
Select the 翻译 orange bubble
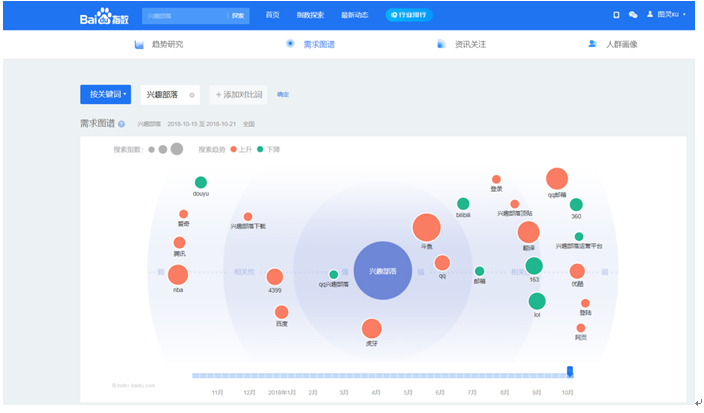click(528, 233)
